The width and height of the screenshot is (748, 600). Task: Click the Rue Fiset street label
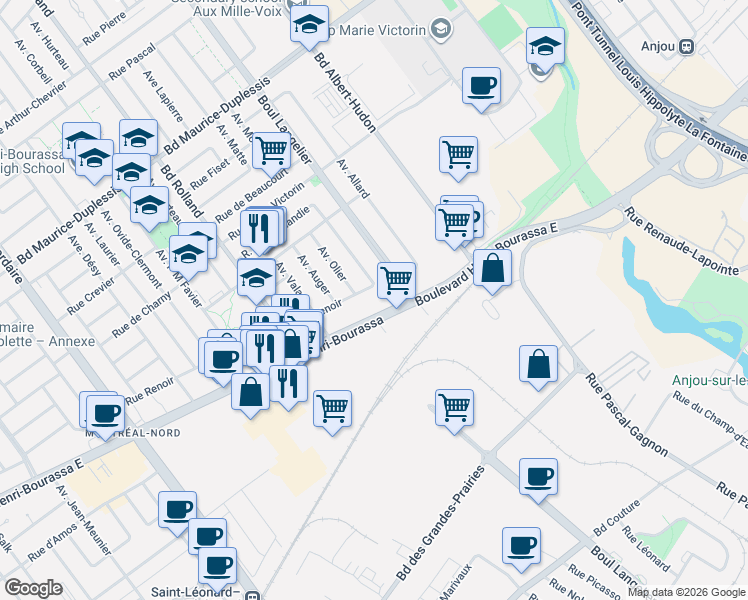(x=209, y=174)
